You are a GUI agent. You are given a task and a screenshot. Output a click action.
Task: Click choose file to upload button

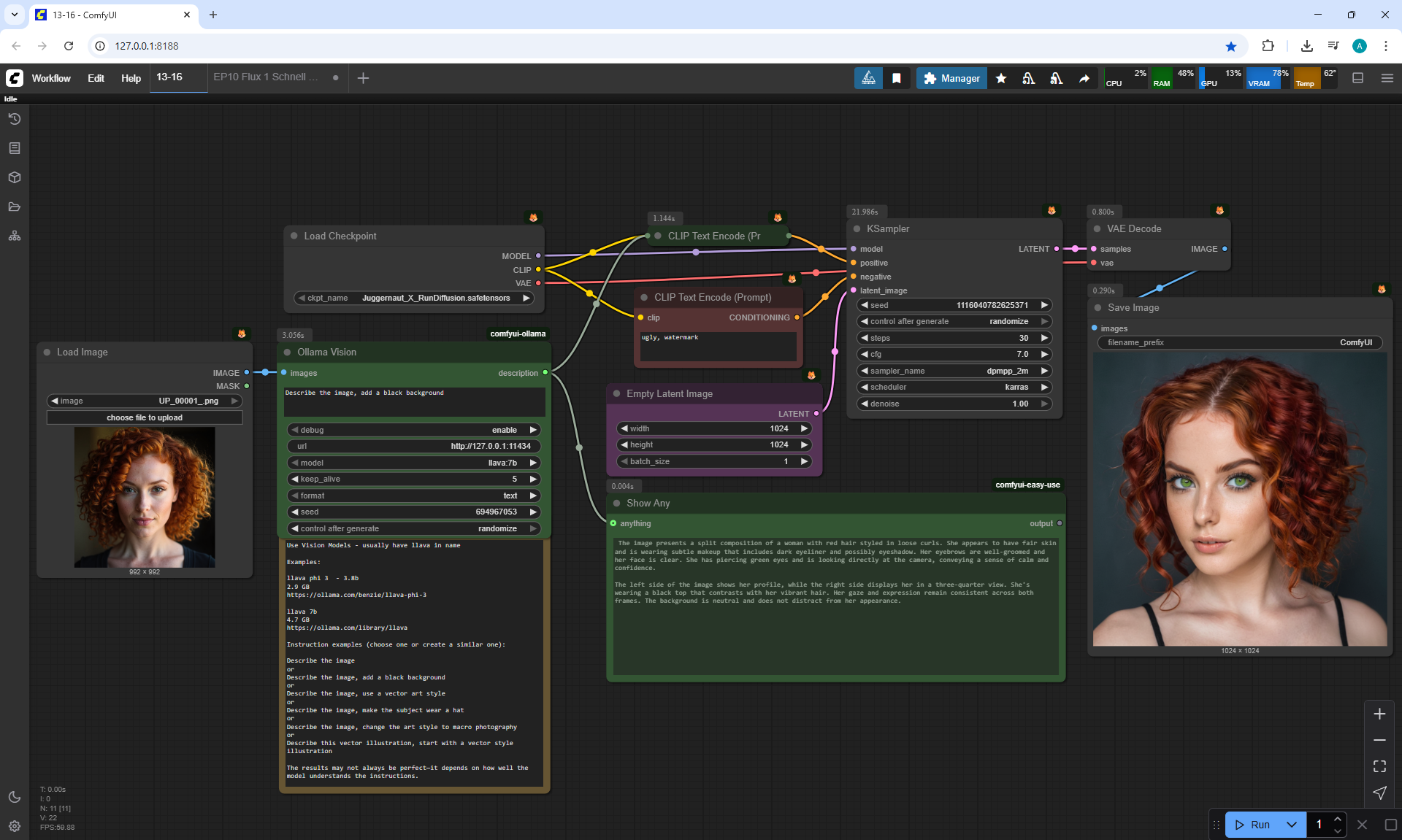pos(145,417)
